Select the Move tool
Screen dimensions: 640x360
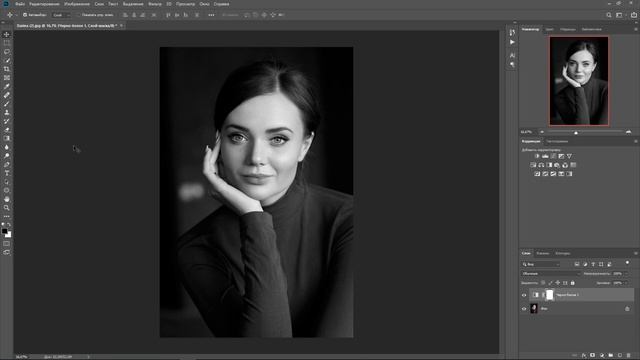point(7,35)
